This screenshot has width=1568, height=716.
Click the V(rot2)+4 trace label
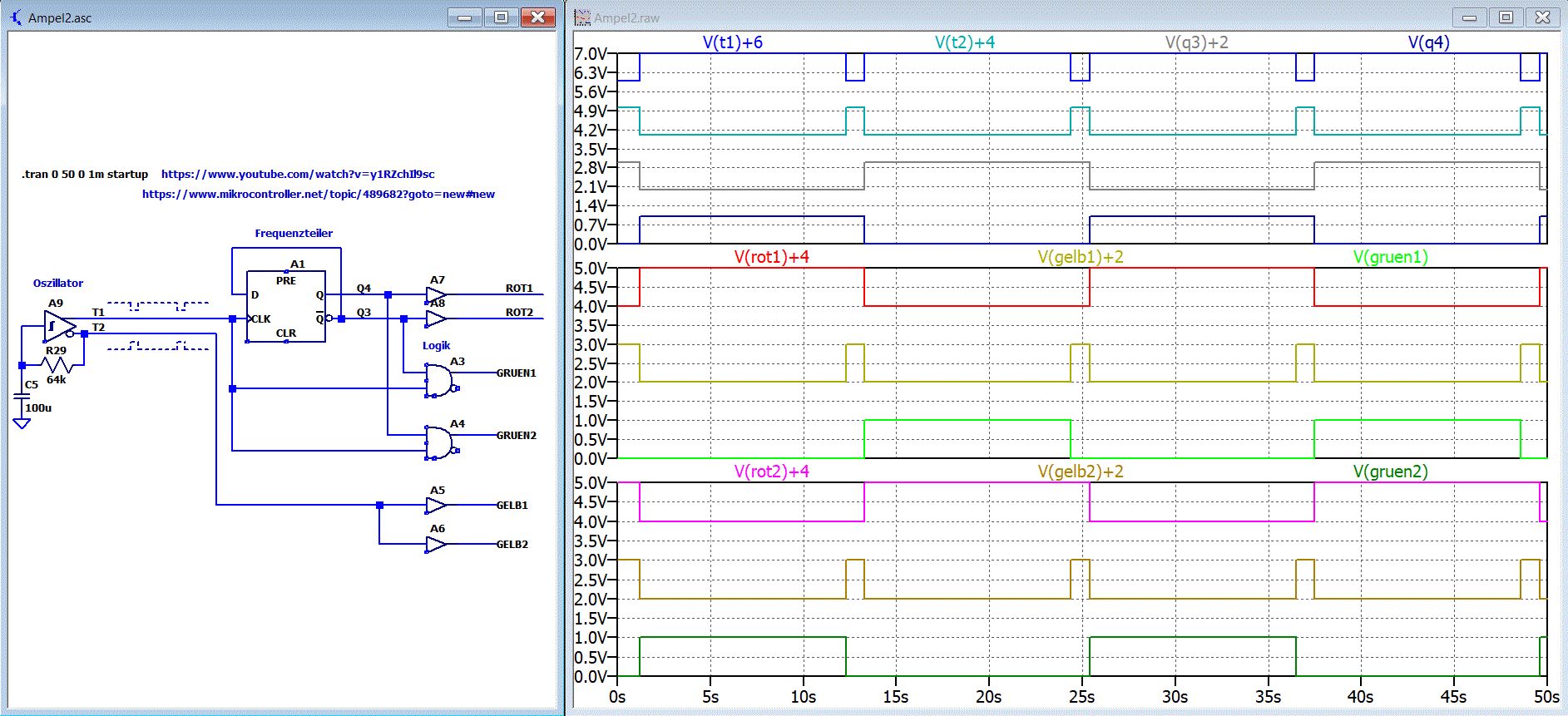(771, 472)
